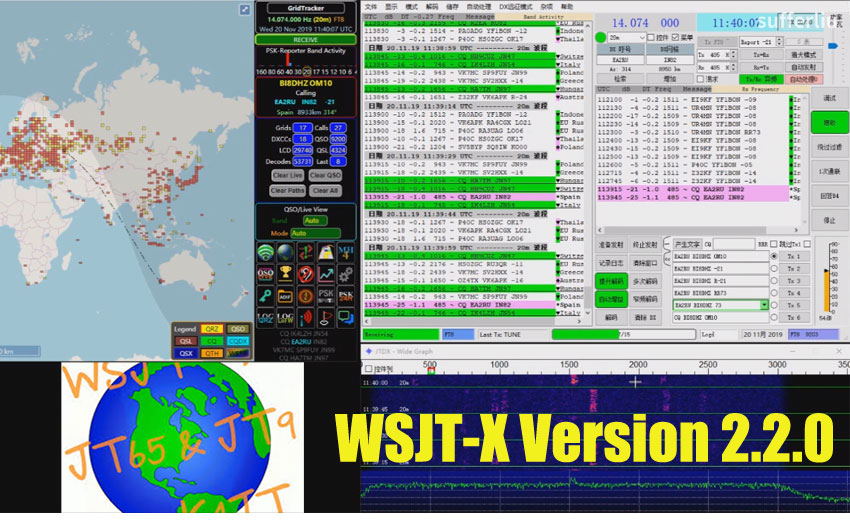This screenshot has height=525, width=850.
Task: Open the 帮助 menu
Action: point(566,7)
